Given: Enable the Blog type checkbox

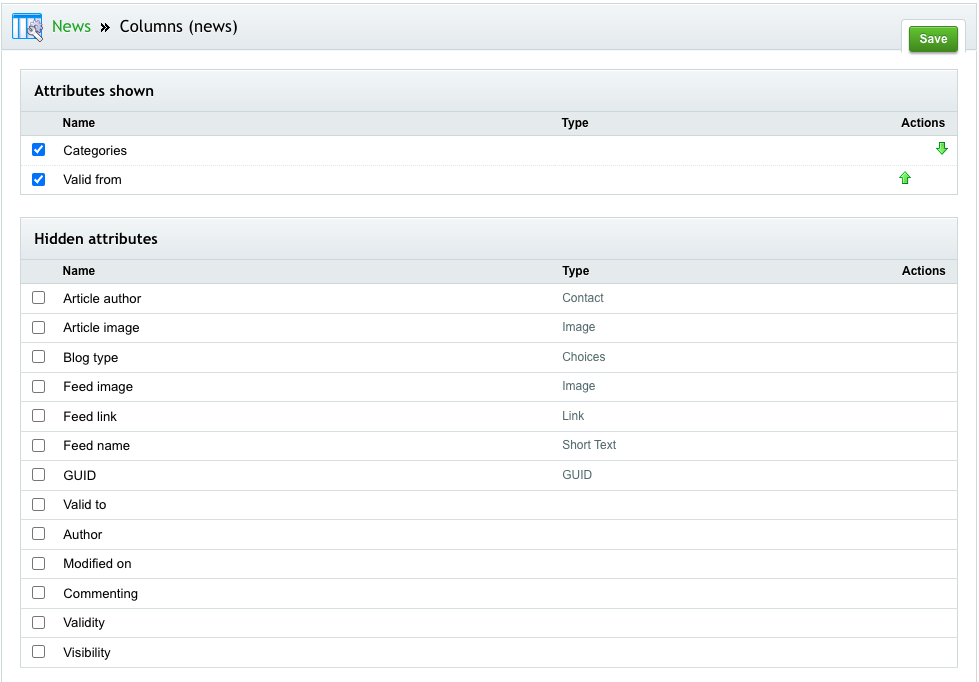Looking at the screenshot, I should tap(39, 357).
